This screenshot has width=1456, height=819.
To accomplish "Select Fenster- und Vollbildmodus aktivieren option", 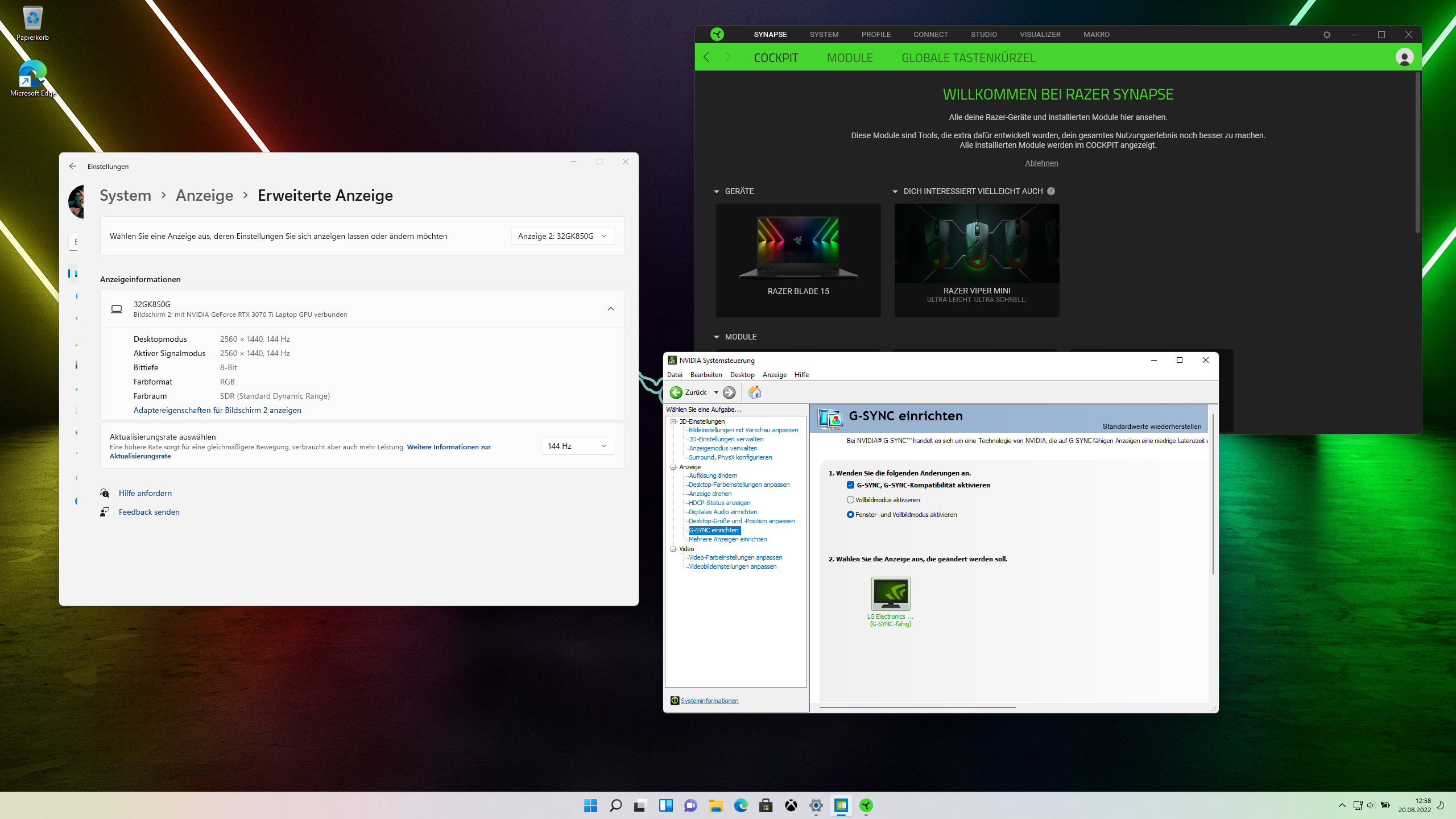I will tap(850, 515).
